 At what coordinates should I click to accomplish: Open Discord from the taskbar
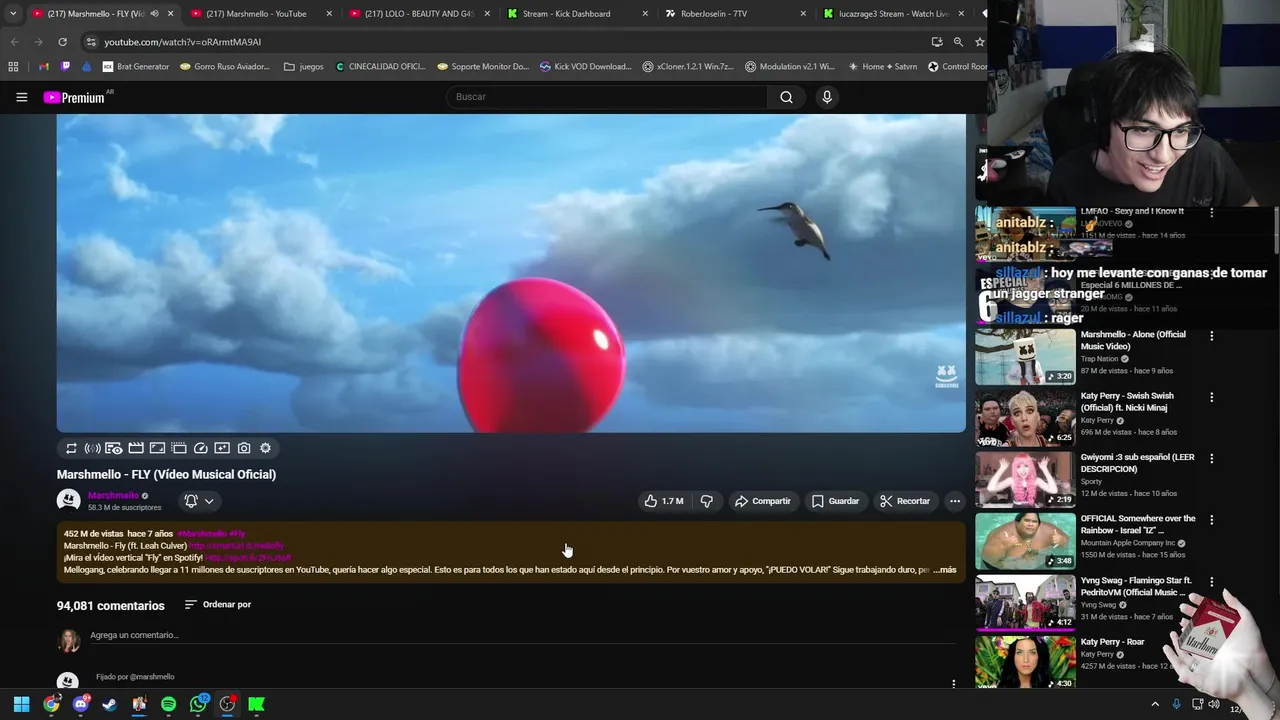81,704
